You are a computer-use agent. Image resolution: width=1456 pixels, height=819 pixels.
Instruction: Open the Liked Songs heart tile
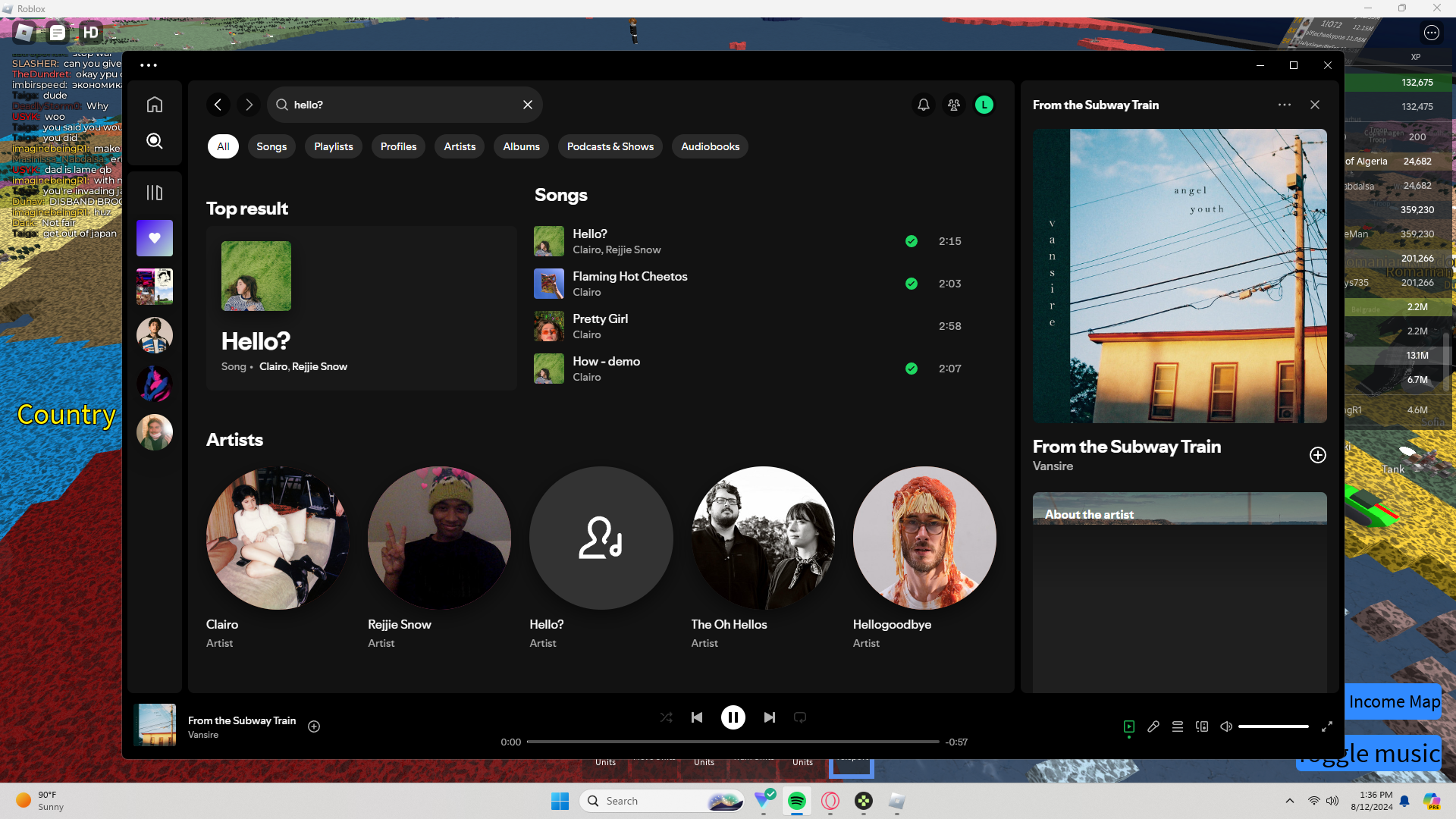pos(155,238)
